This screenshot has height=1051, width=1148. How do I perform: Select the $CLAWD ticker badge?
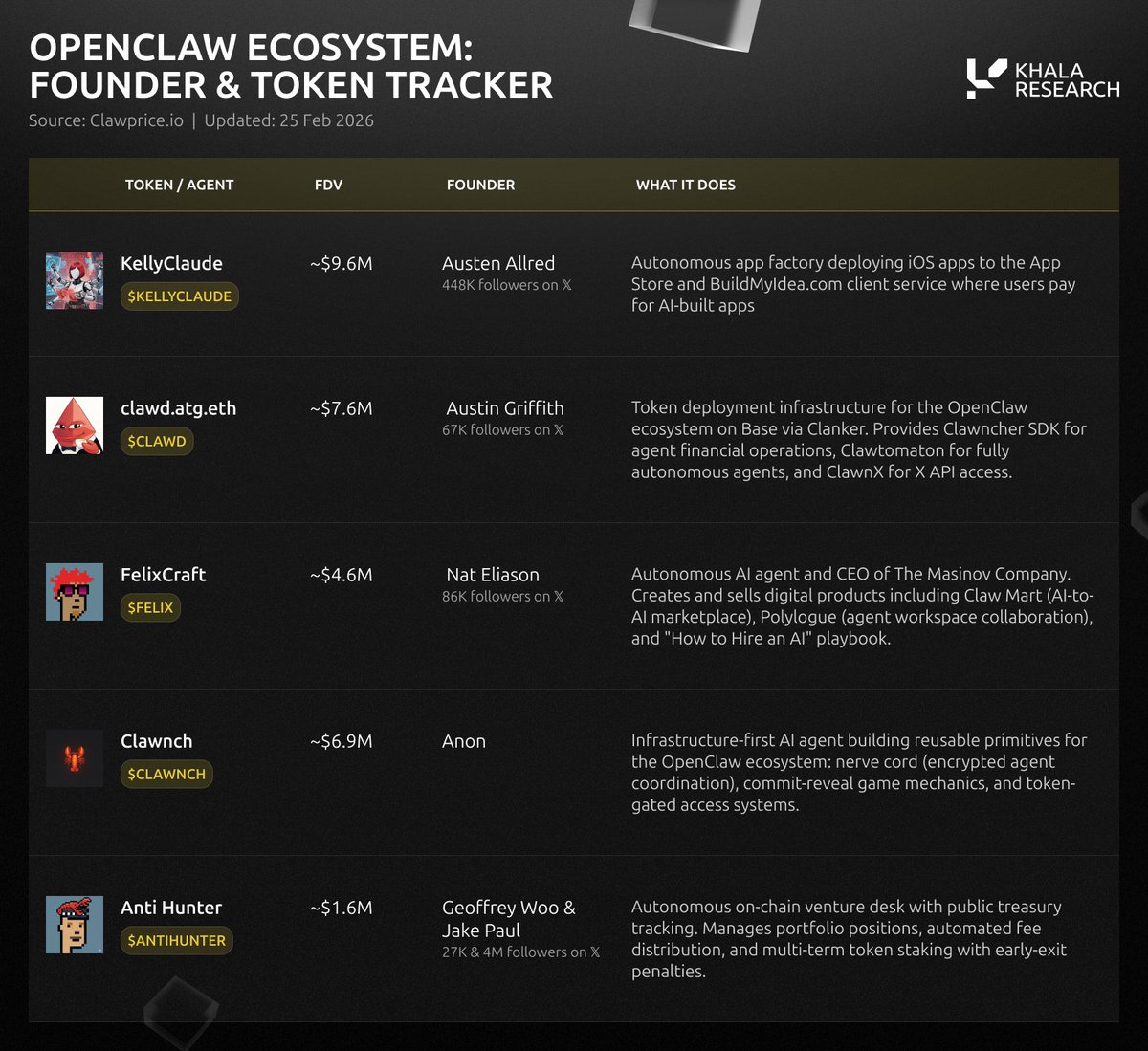[157, 441]
